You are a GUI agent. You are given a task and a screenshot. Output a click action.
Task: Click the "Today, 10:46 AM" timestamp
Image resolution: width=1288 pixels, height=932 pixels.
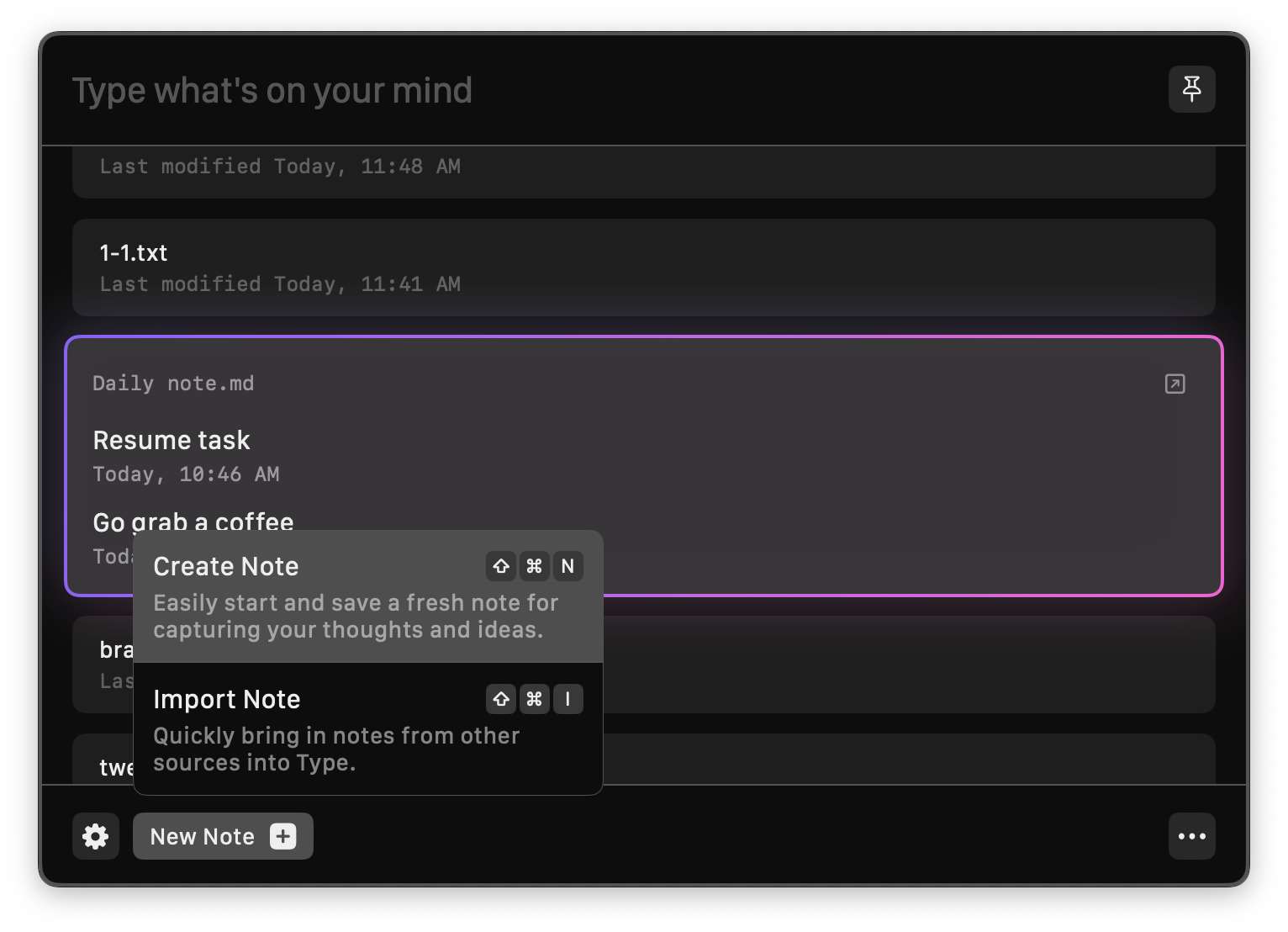(x=186, y=474)
